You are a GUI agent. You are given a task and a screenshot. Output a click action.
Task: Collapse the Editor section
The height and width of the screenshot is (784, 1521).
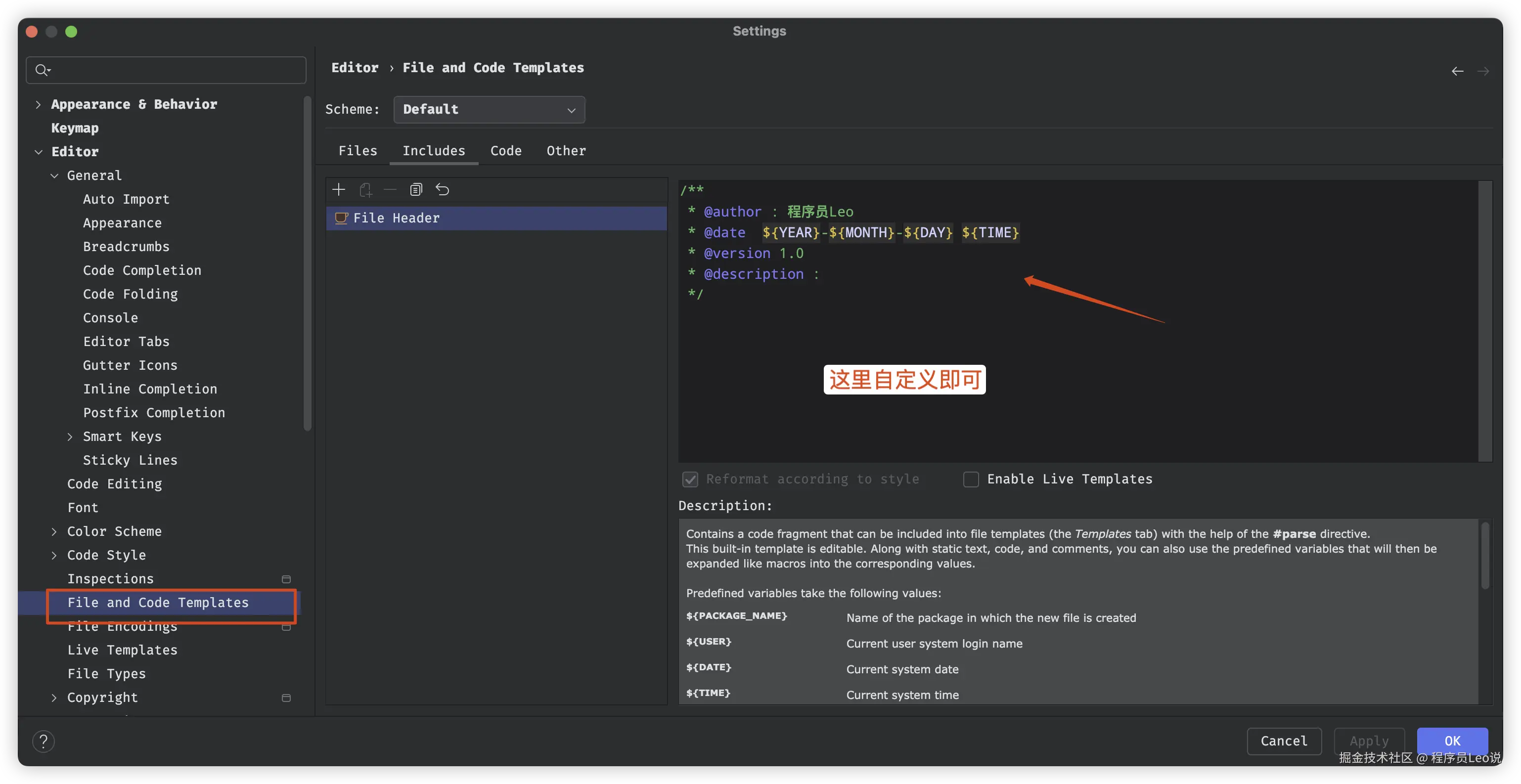pyautogui.click(x=39, y=152)
